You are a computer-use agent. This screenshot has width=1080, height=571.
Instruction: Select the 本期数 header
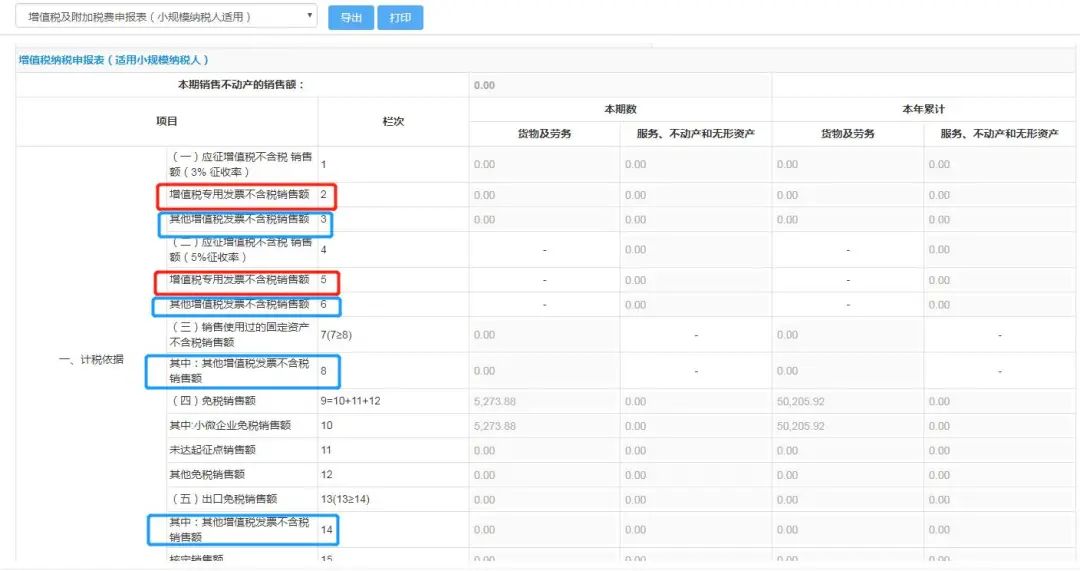(x=621, y=109)
